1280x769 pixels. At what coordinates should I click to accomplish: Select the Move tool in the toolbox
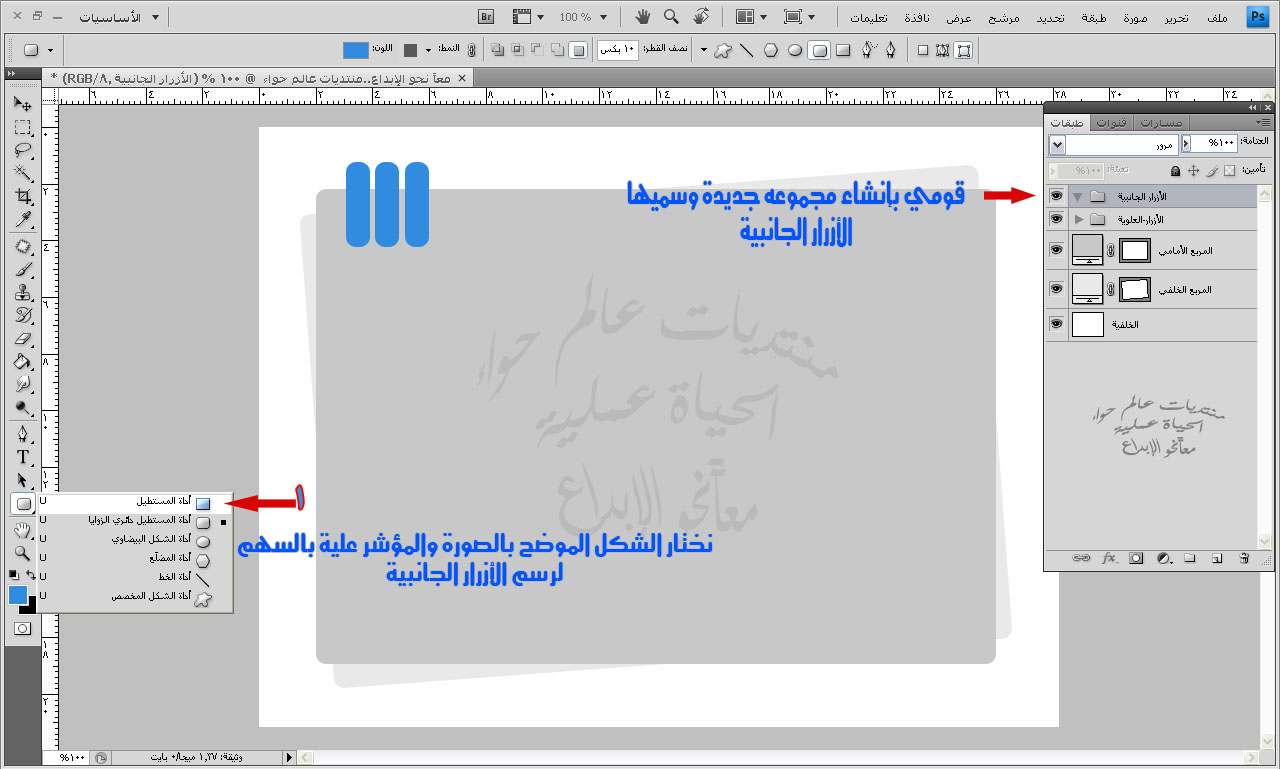point(22,104)
